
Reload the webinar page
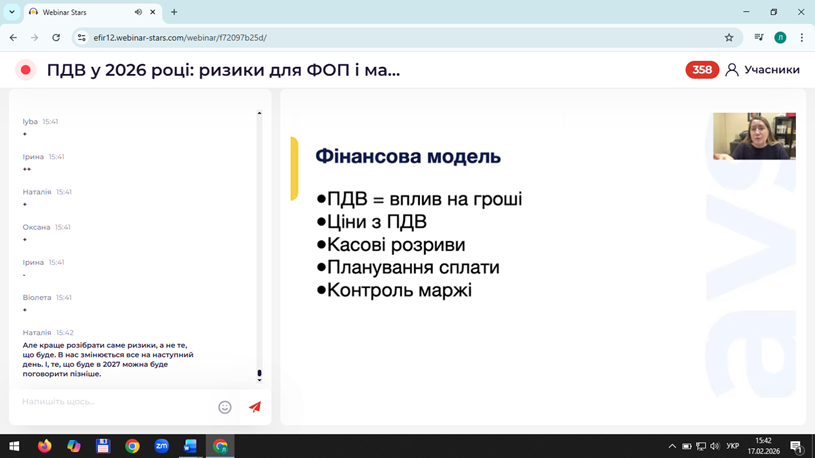coord(56,38)
